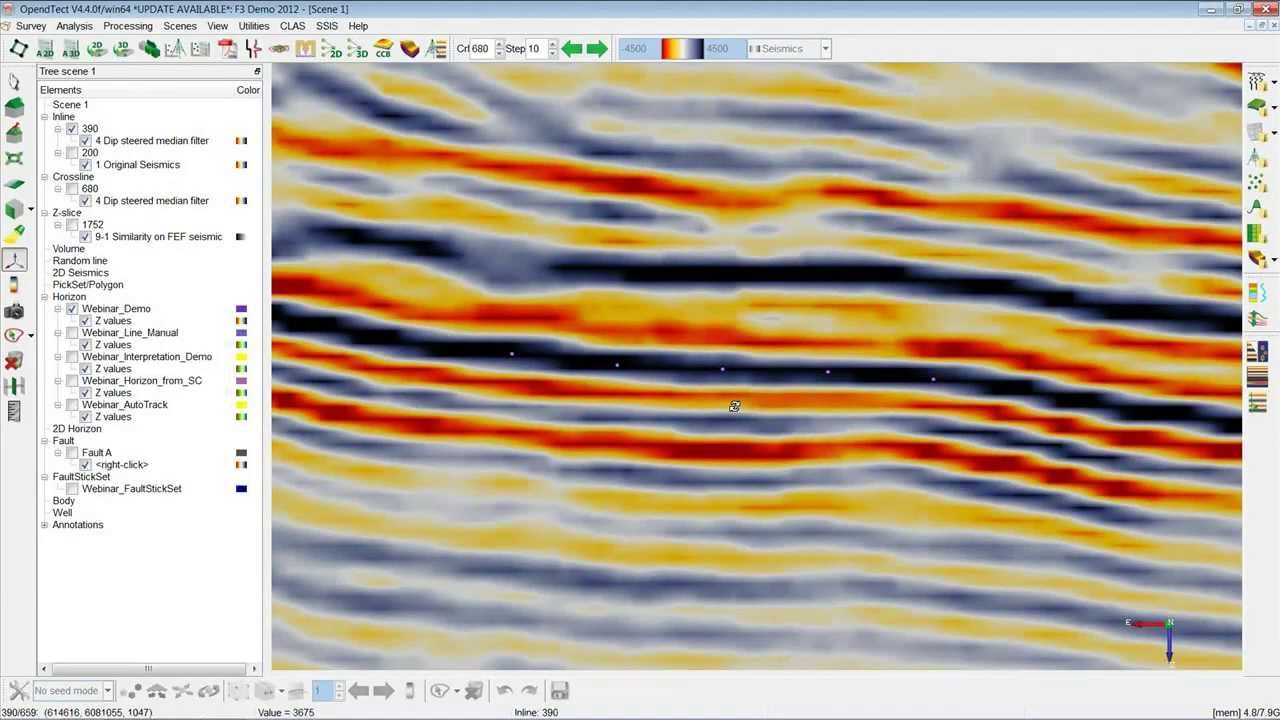Collapse the Inline tree node

[44, 117]
